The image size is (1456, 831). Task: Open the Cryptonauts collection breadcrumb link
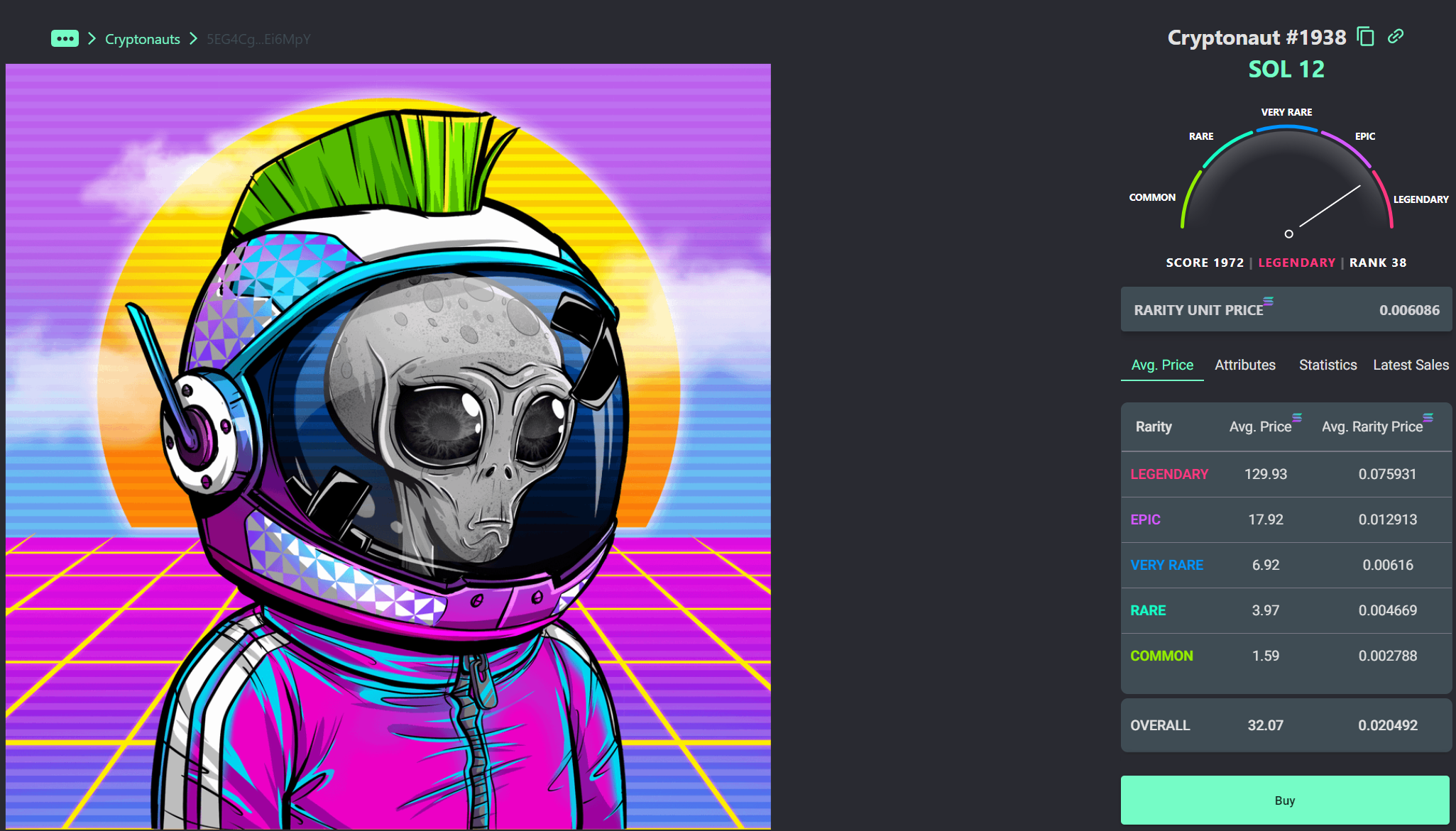pos(143,39)
